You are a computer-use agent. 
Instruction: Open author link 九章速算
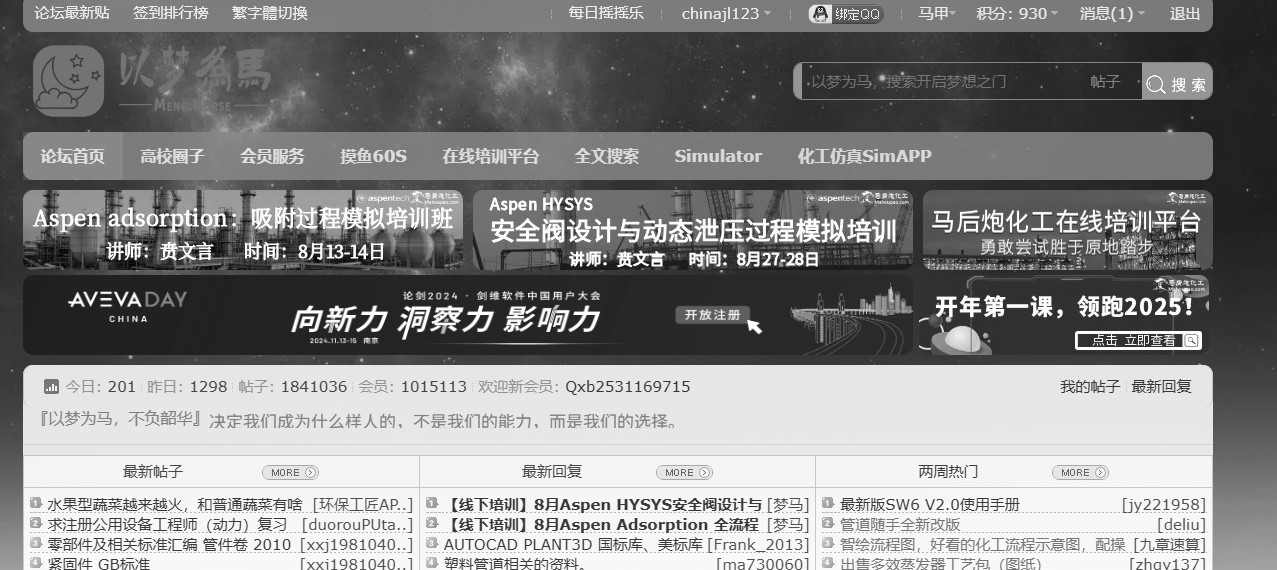click(x=1168, y=545)
